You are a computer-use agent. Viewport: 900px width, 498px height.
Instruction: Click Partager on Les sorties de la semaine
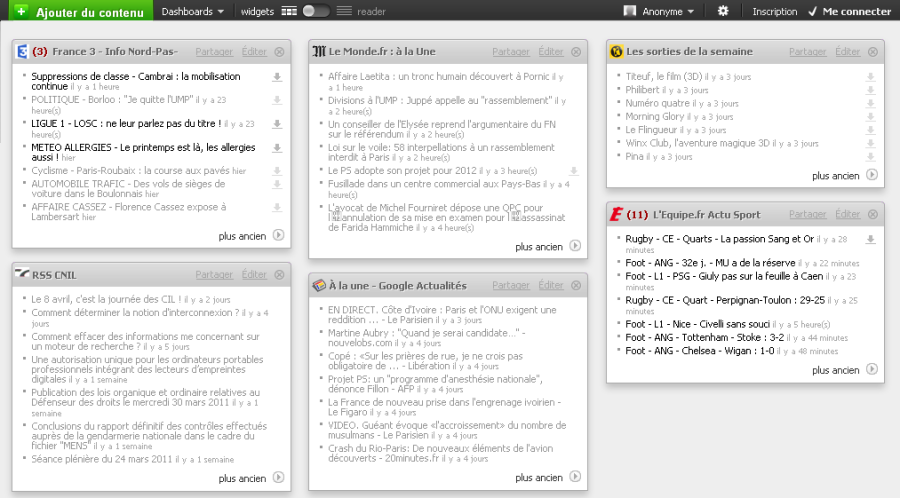(808, 52)
